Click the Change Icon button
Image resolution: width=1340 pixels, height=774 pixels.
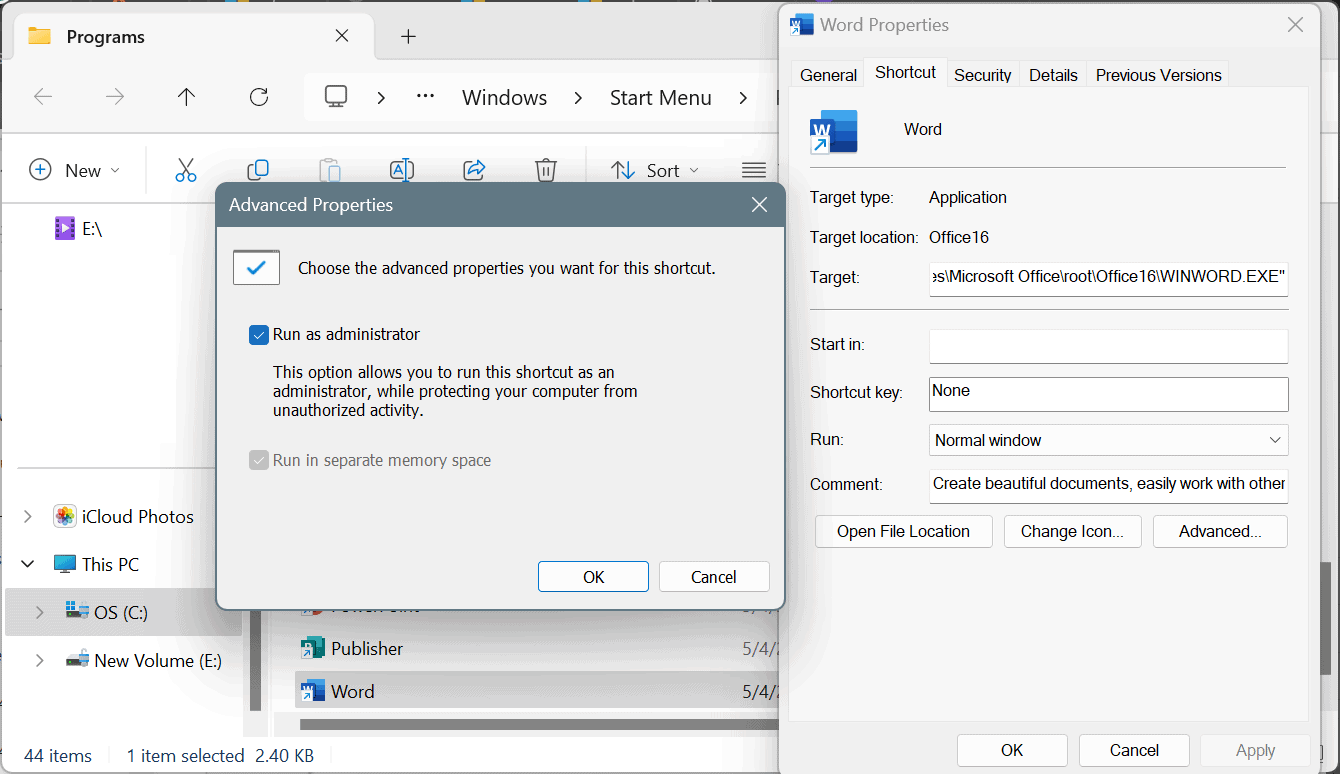click(x=1072, y=532)
